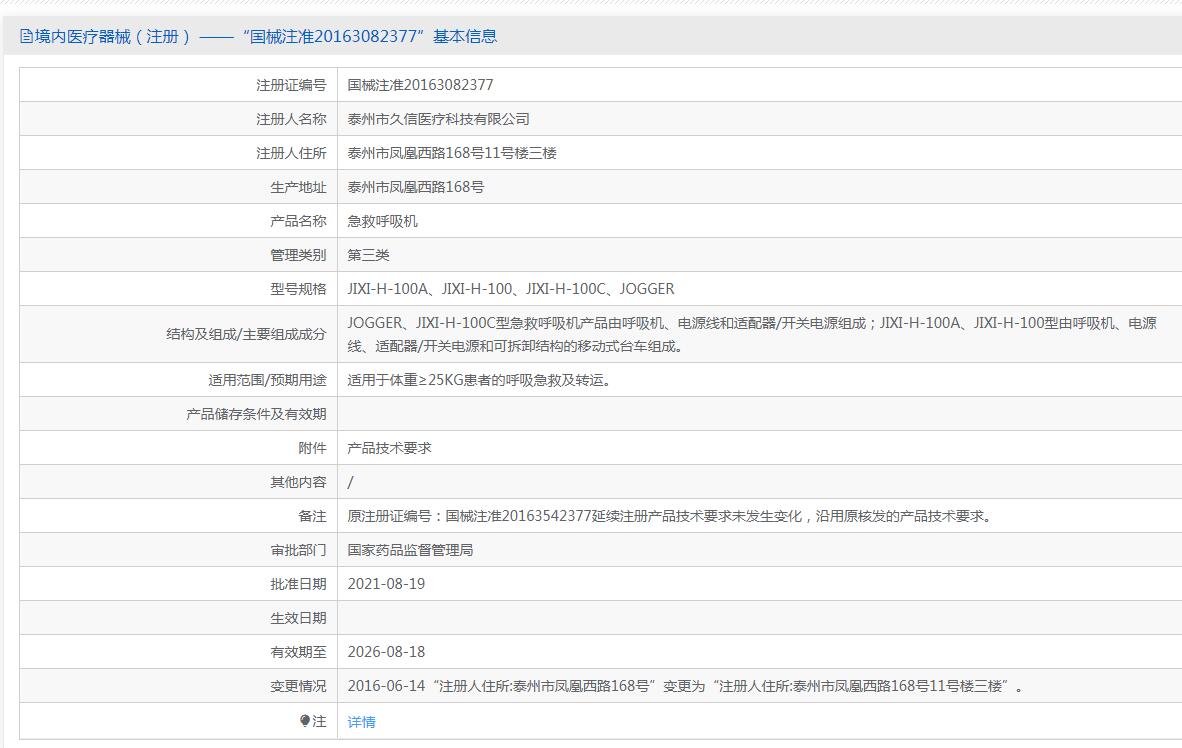Screen dimensions: 1182x748
Task: Click attachment value 产品技术要求
Action: click(389, 448)
